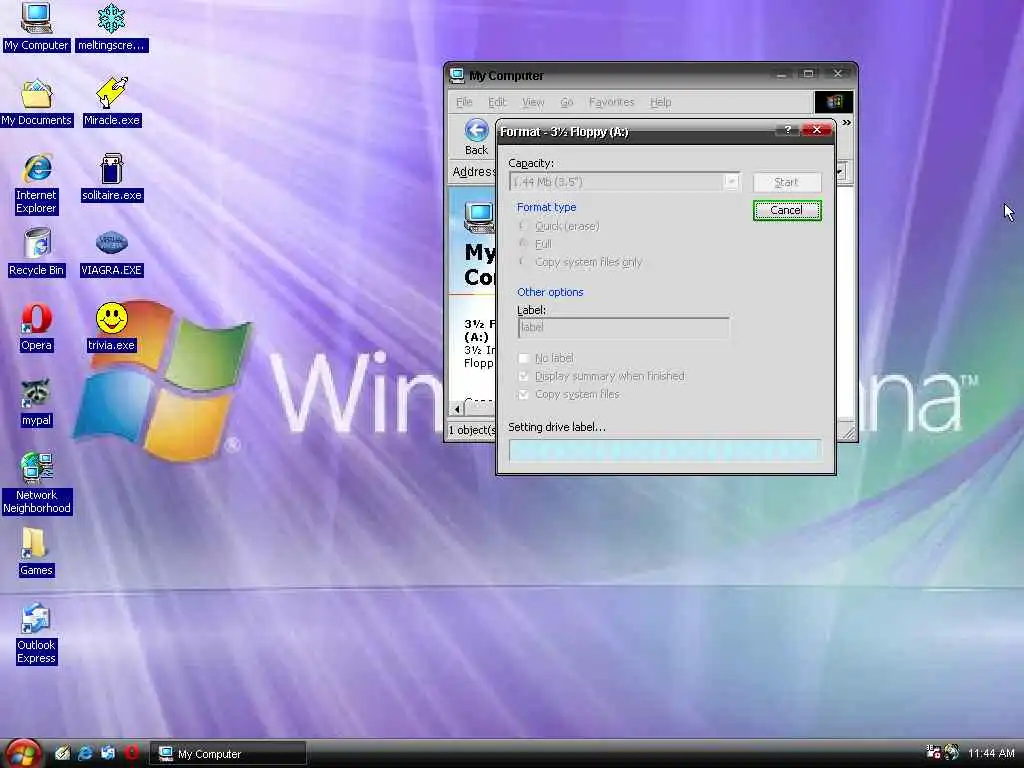Toggle the Copy system files checkbox
Image resolution: width=1024 pixels, height=768 pixels.
pos(524,394)
